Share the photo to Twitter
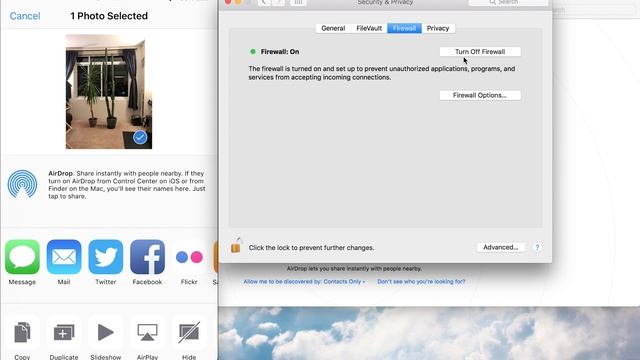Viewport: 640px width, 360px height. coord(106,257)
